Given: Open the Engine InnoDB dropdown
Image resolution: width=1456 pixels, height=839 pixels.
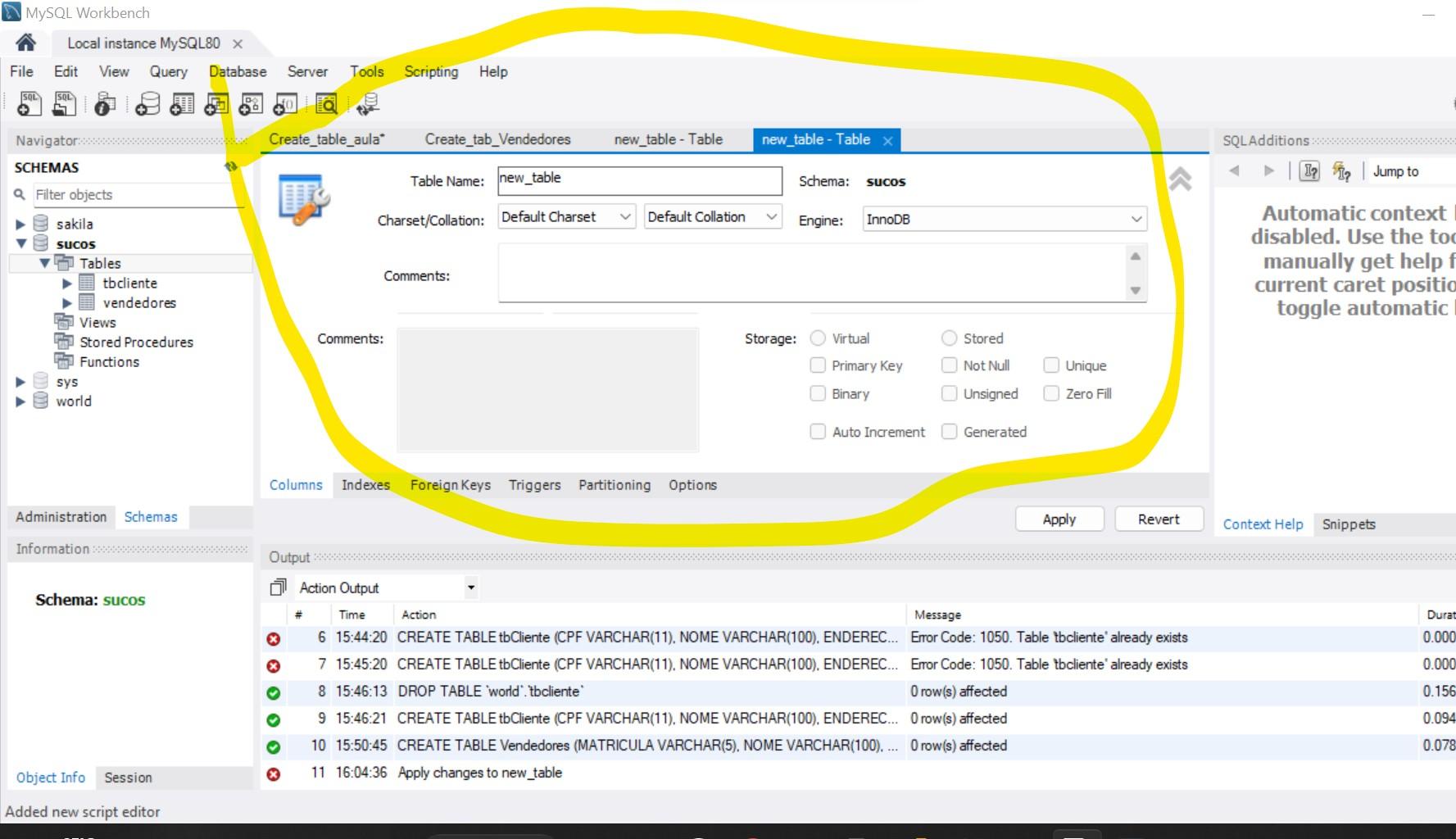Looking at the screenshot, I should (x=1005, y=219).
